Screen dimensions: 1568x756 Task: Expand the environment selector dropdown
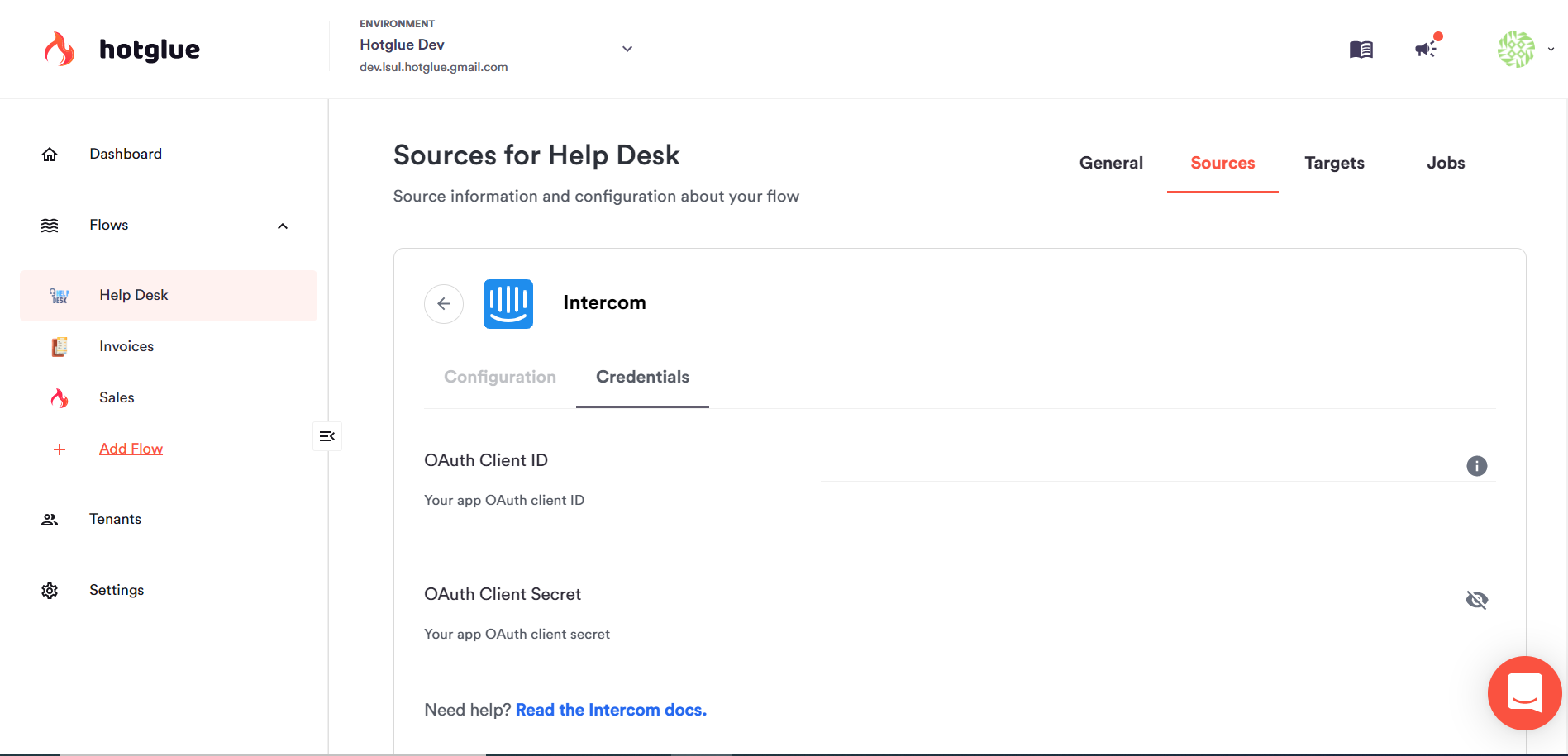point(627,49)
